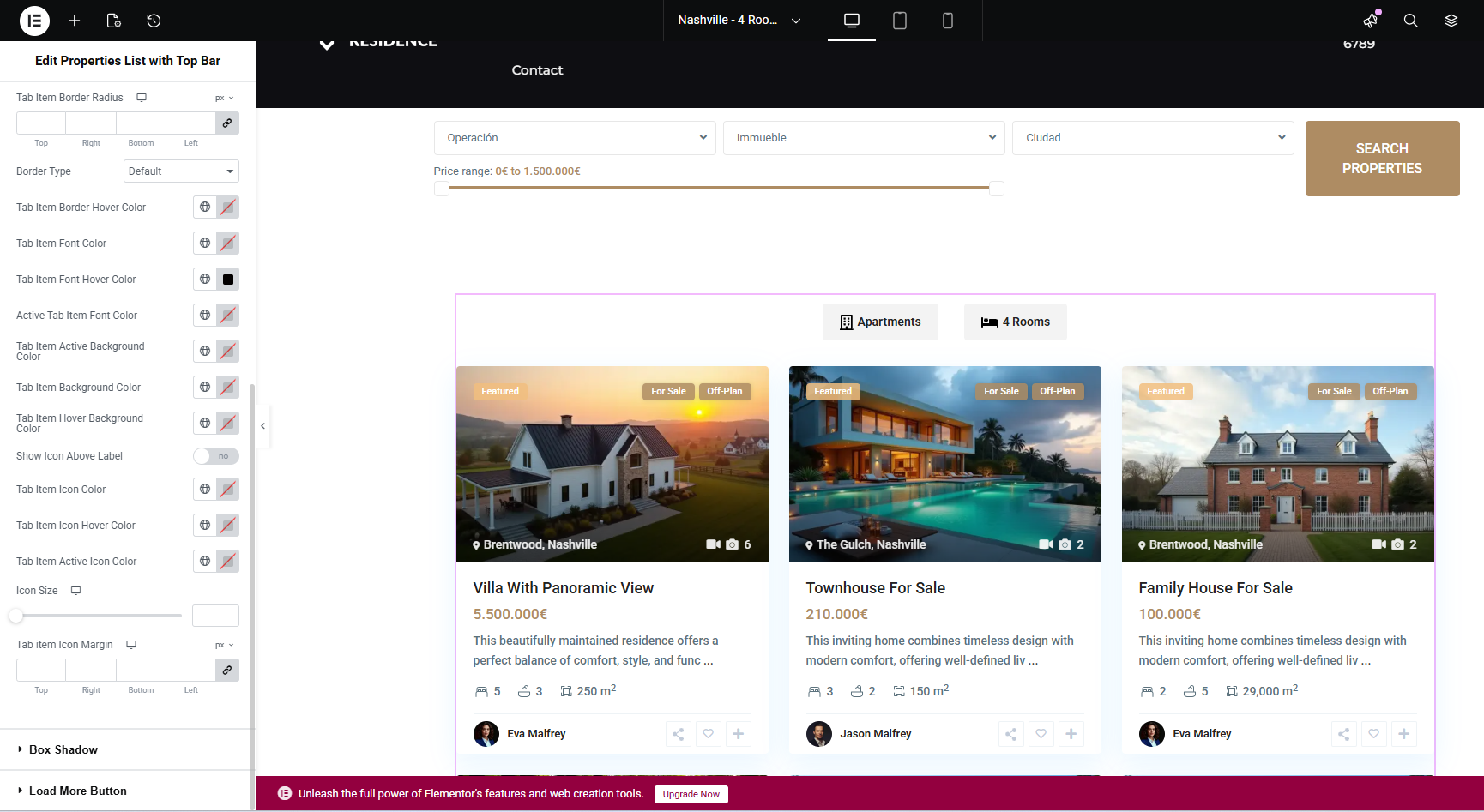Click the Add Element plus icon
1484x812 pixels.
(75, 21)
